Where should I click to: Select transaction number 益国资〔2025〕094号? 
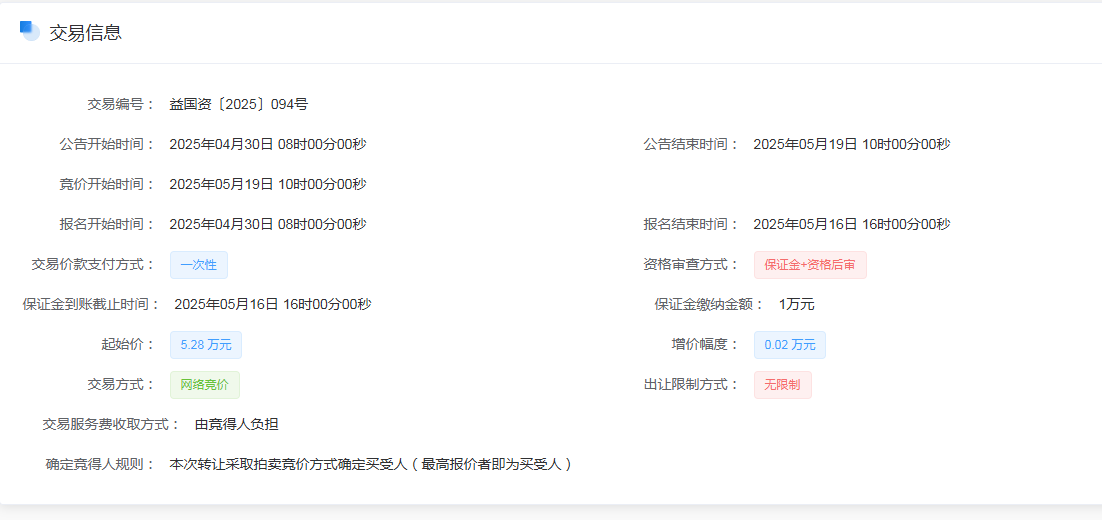[x=238, y=105]
